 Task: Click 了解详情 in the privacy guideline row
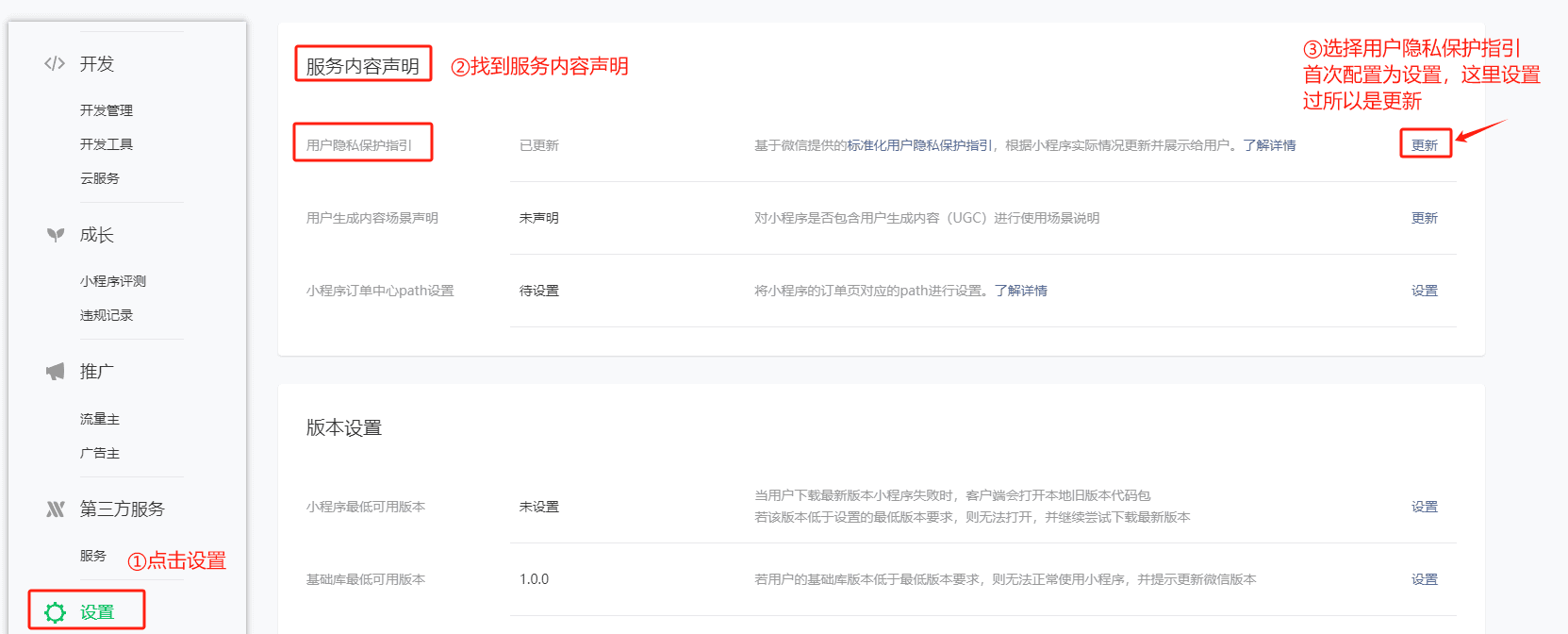point(1269,145)
